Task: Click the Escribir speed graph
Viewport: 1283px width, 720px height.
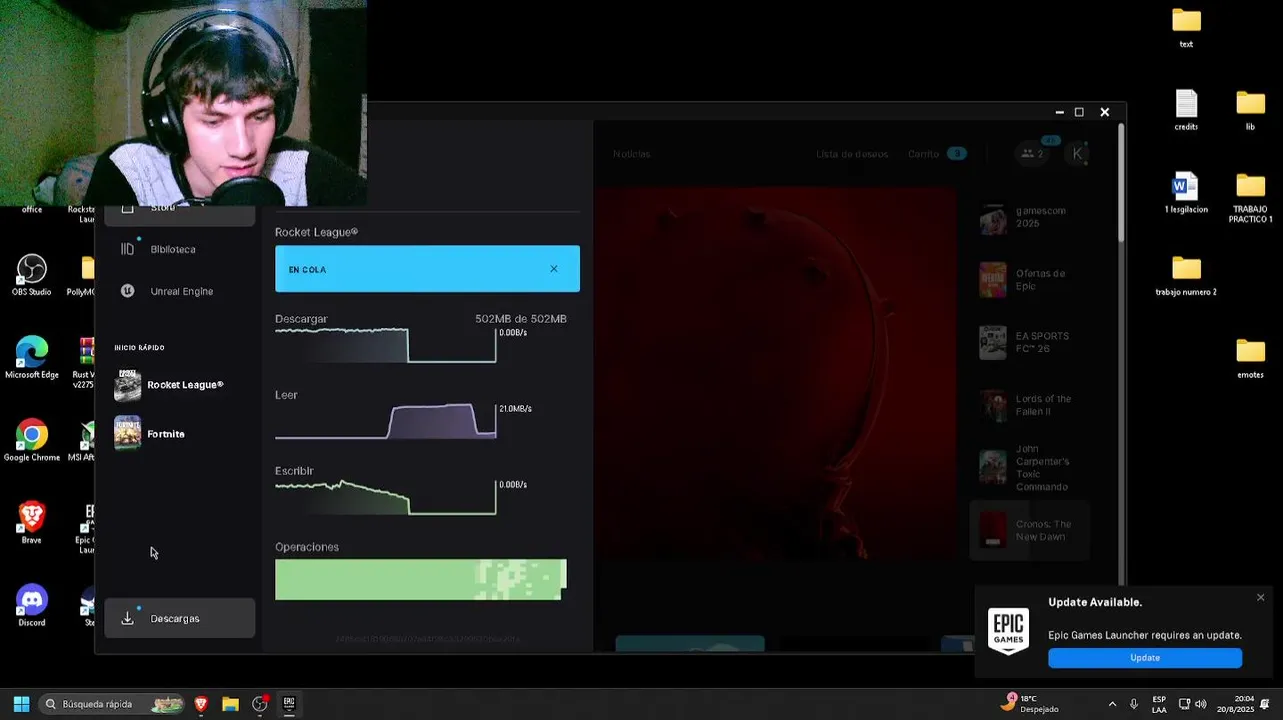Action: click(386, 497)
